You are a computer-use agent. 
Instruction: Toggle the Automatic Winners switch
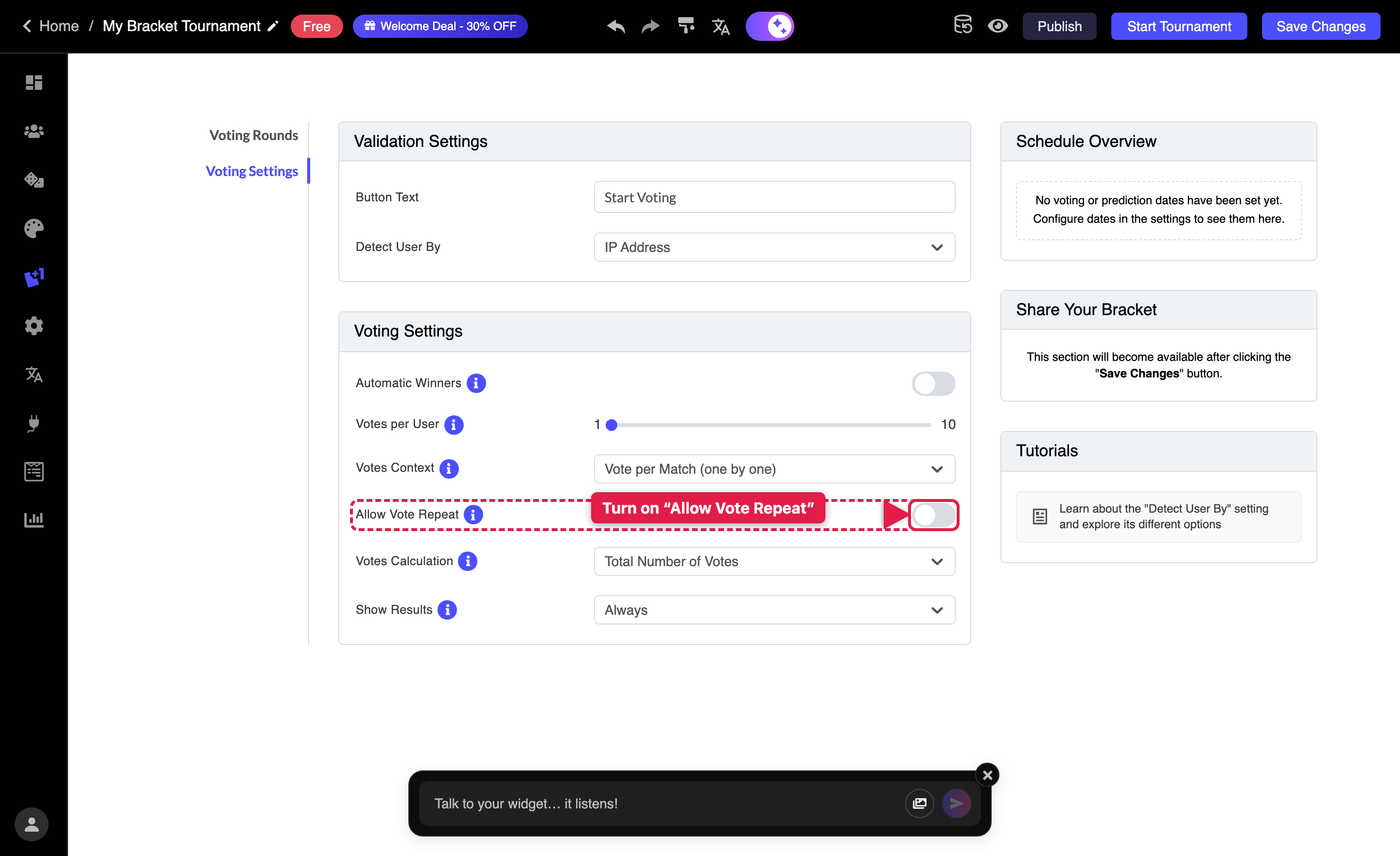(x=933, y=384)
